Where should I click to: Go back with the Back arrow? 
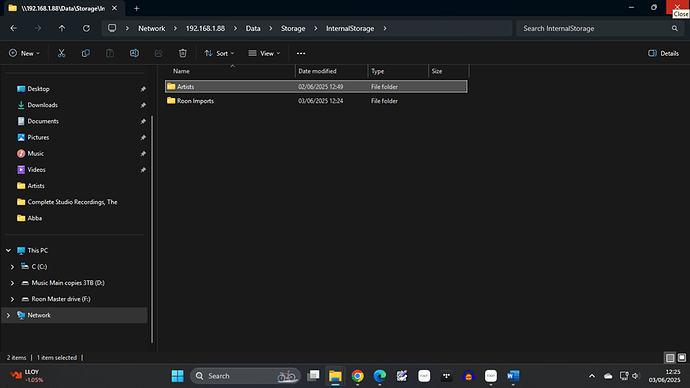pyautogui.click(x=14, y=28)
